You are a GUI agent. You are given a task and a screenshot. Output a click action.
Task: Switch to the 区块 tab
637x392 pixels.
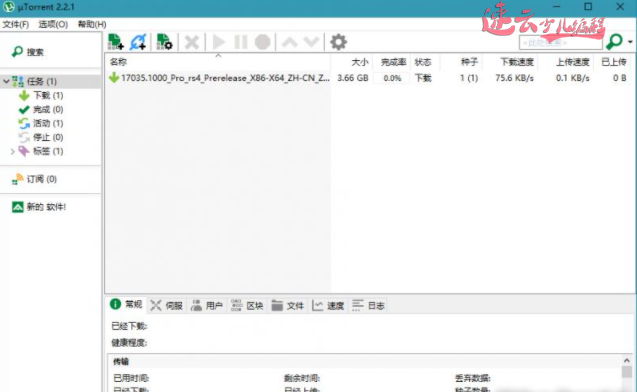click(x=247, y=305)
